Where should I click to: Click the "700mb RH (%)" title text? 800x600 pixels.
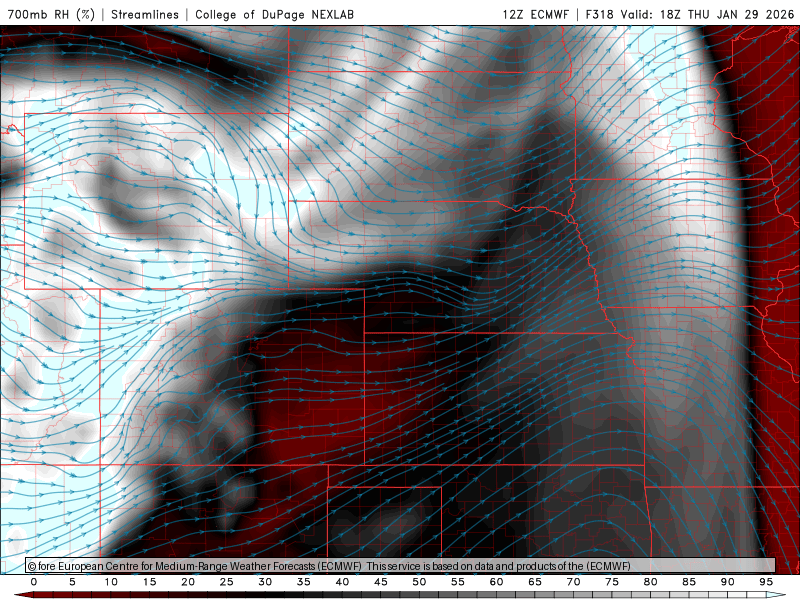(x=51, y=14)
